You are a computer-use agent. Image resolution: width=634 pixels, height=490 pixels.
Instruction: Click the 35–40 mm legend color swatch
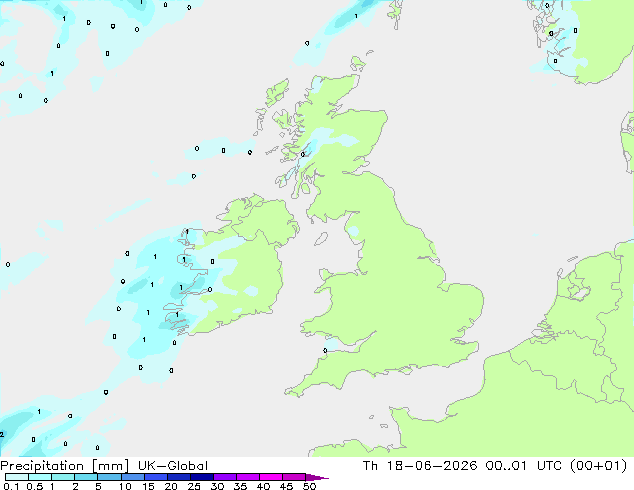click(x=248, y=477)
